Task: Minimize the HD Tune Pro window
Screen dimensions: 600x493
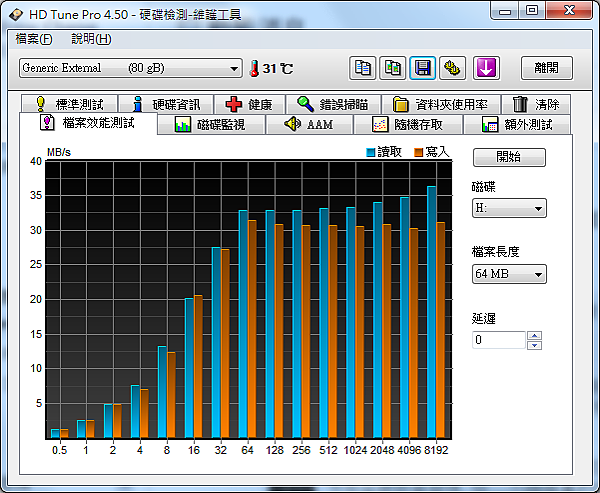Action: point(505,11)
